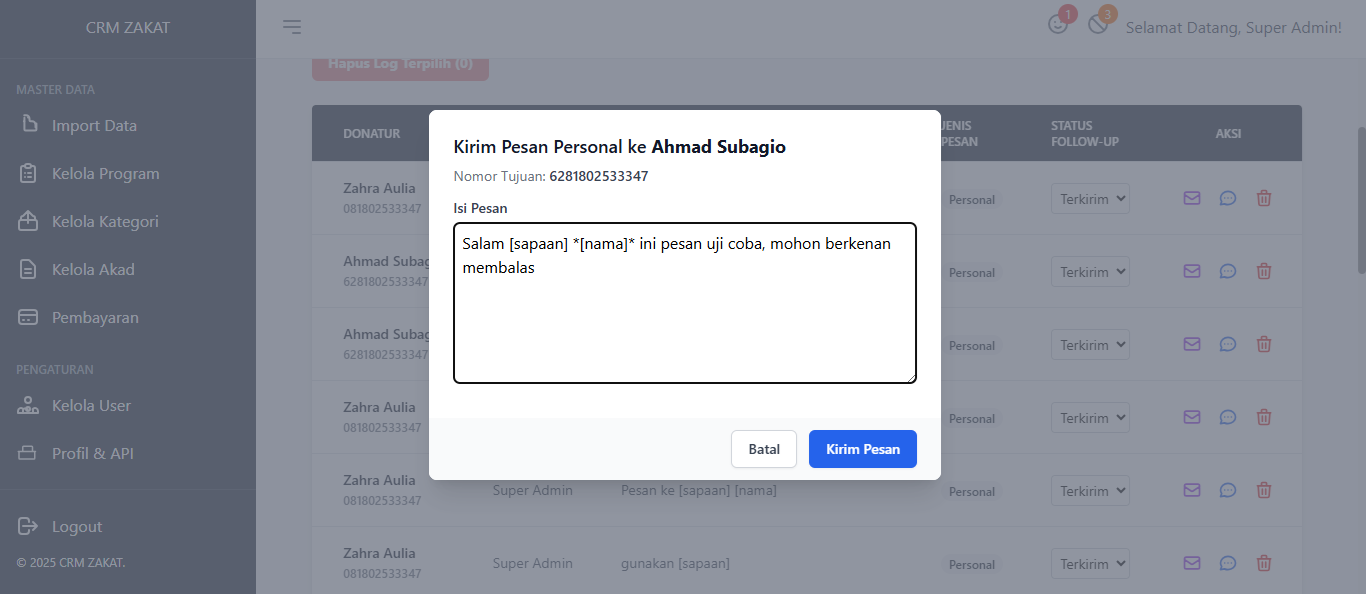The width and height of the screenshot is (1366, 594).
Task: Click the chat bubble icon in the first table row
Action: click(1228, 198)
